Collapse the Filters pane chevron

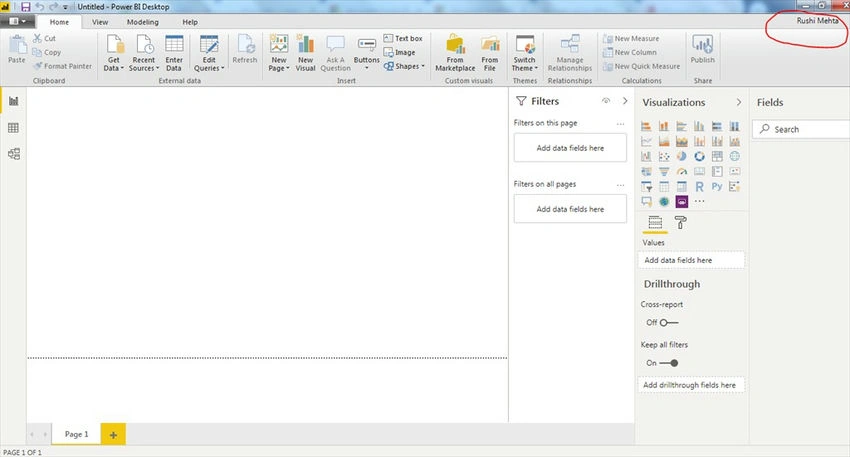click(x=625, y=101)
